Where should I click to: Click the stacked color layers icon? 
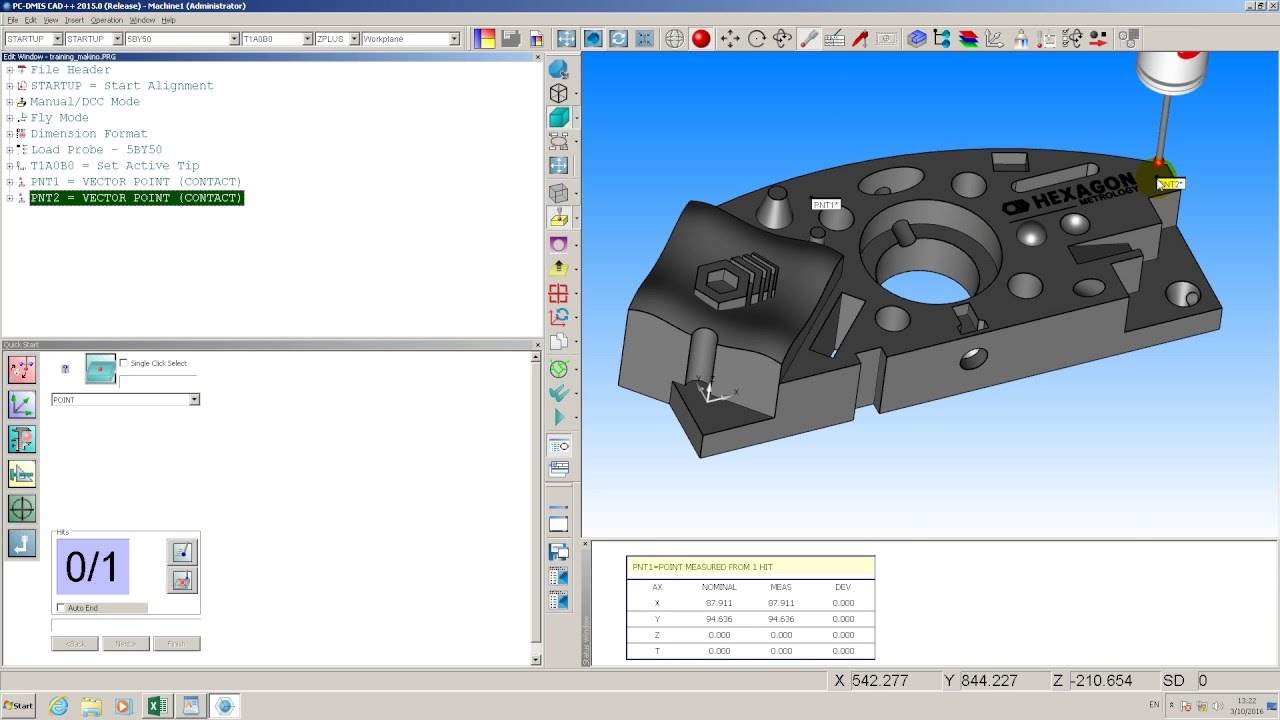pyautogui.click(x=968, y=38)
